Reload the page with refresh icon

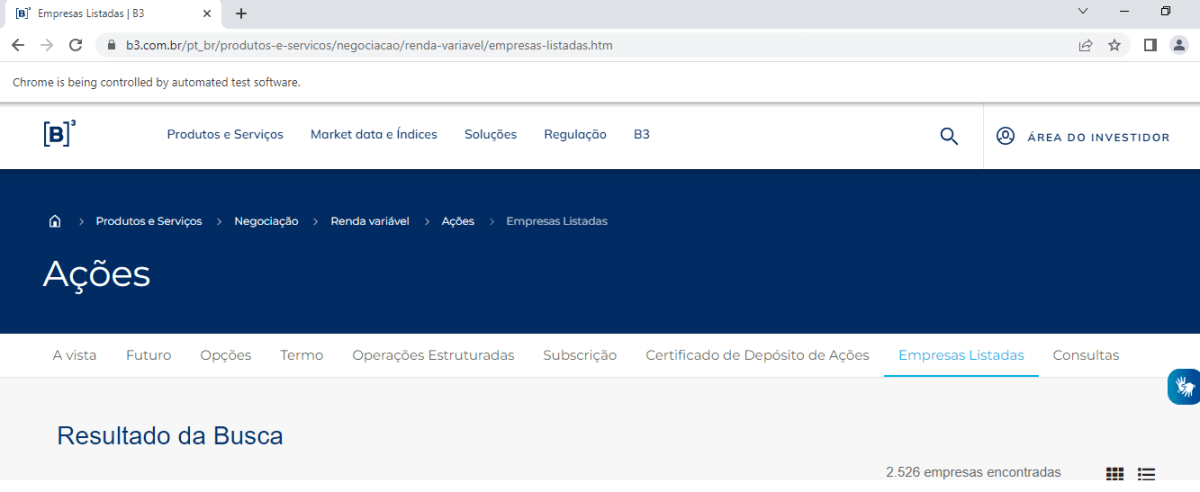pyautogui.click(x=75, y=45)
